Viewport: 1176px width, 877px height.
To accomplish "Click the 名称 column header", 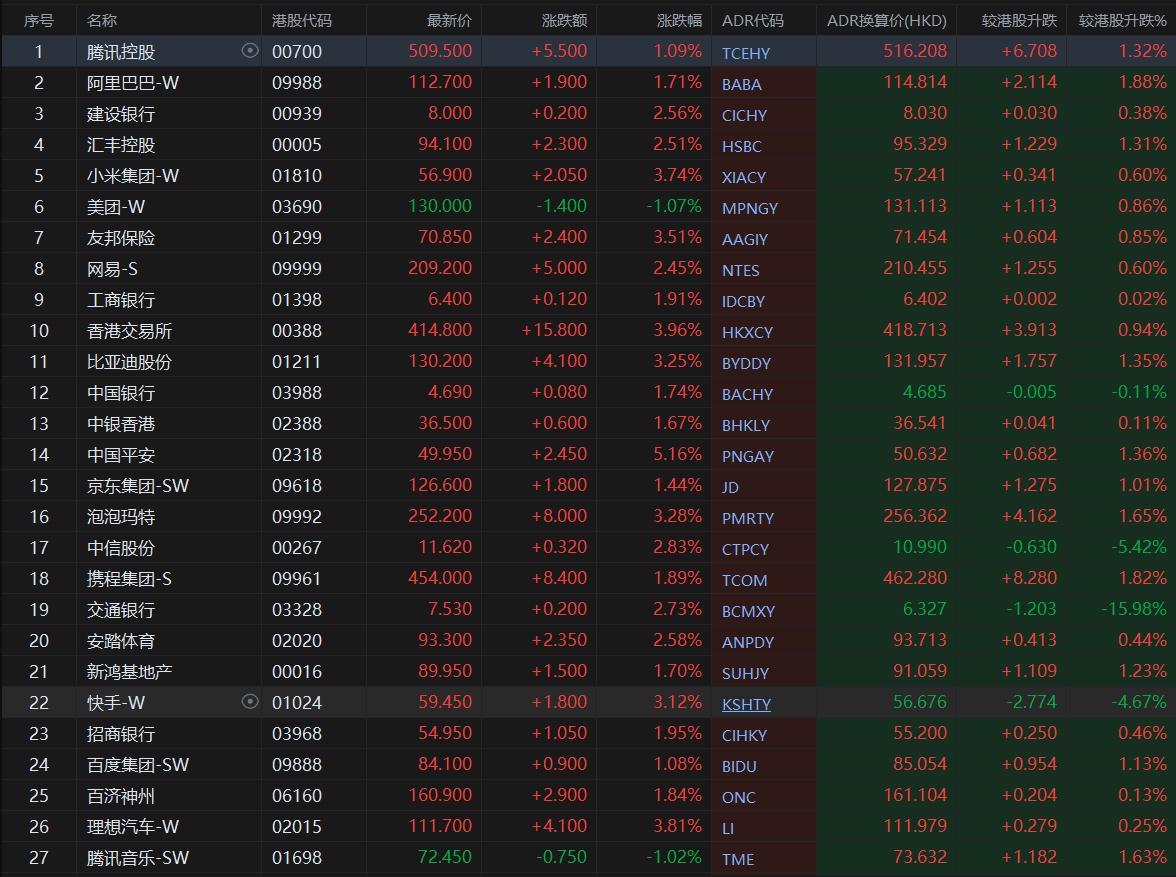I will pos(102,20).
